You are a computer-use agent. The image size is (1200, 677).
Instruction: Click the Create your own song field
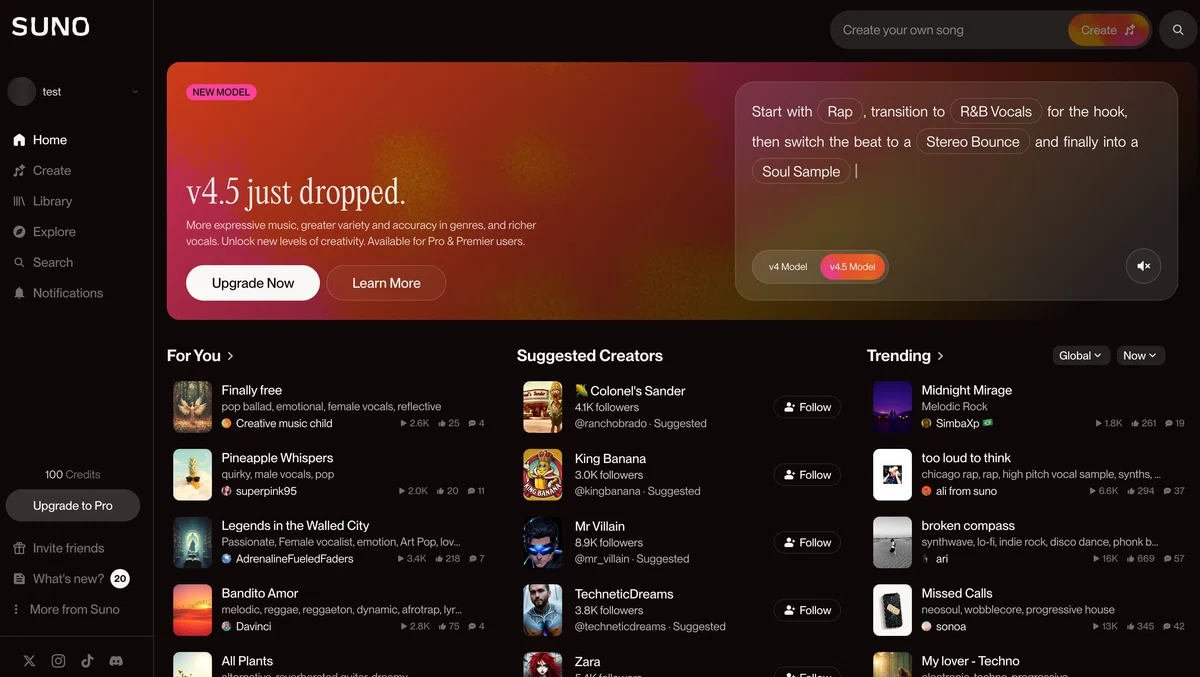[x=950, y=30]
